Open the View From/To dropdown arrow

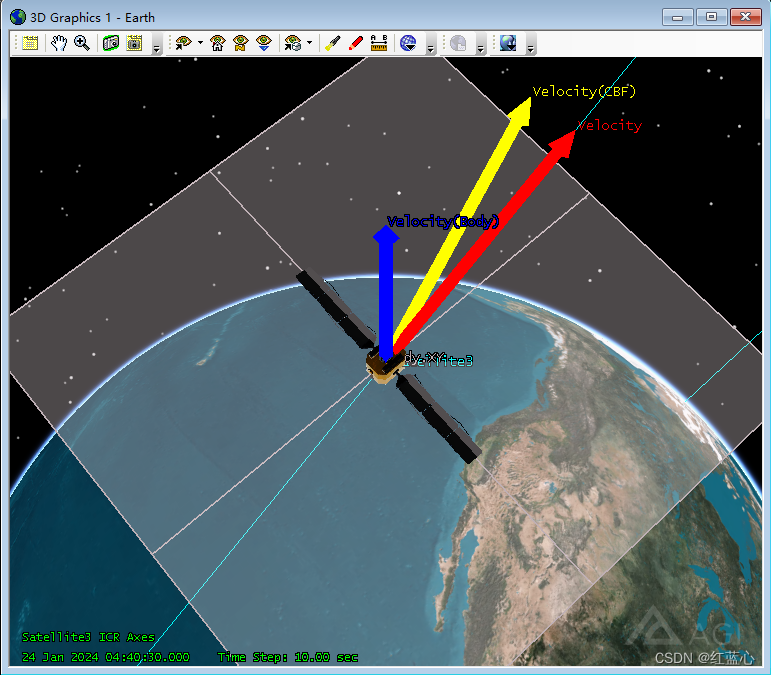point(200,43)
